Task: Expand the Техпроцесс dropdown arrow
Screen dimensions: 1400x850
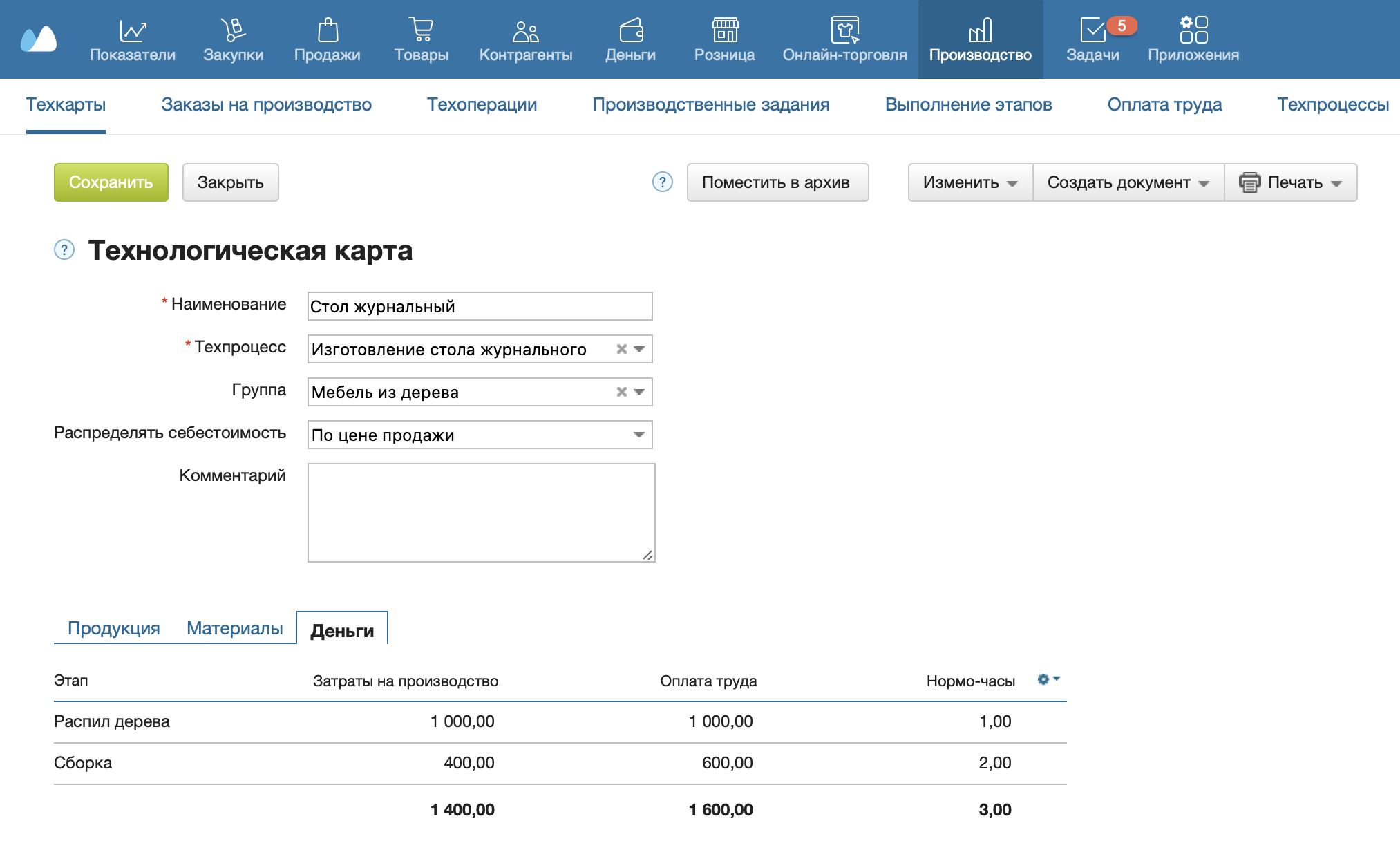Action: (x=639, y=349)
